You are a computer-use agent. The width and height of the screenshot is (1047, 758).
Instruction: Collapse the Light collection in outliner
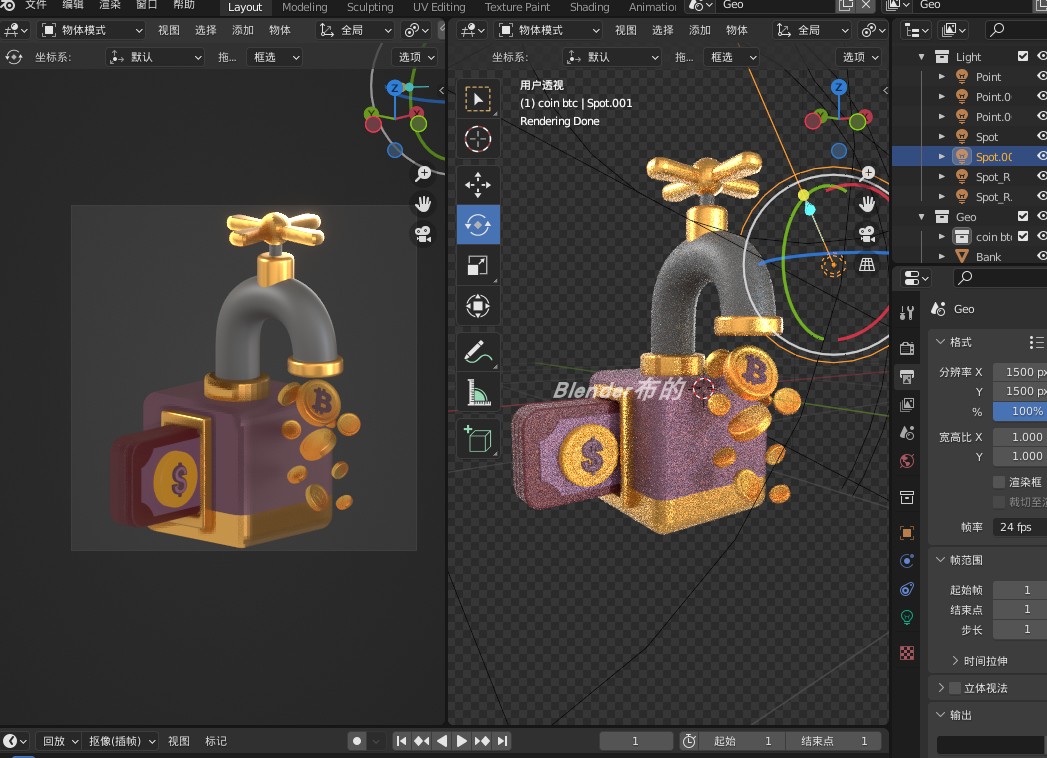(921, 57)
